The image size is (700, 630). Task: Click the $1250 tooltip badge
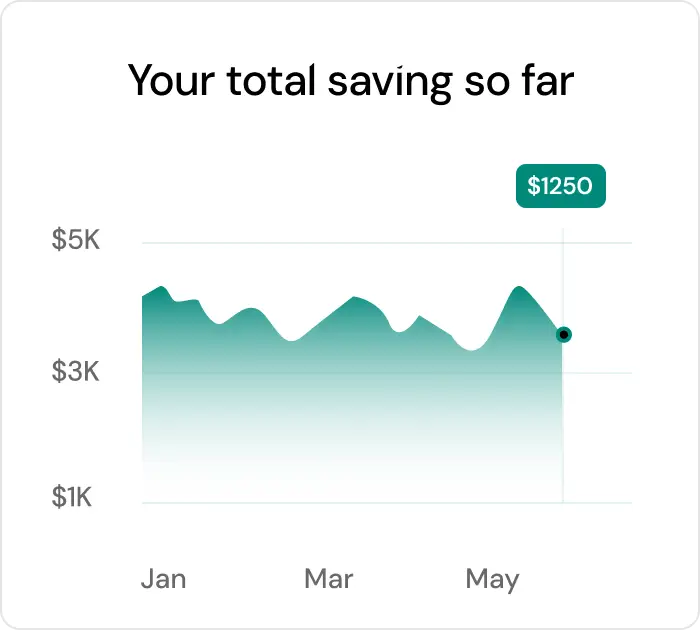pos(560,186)
